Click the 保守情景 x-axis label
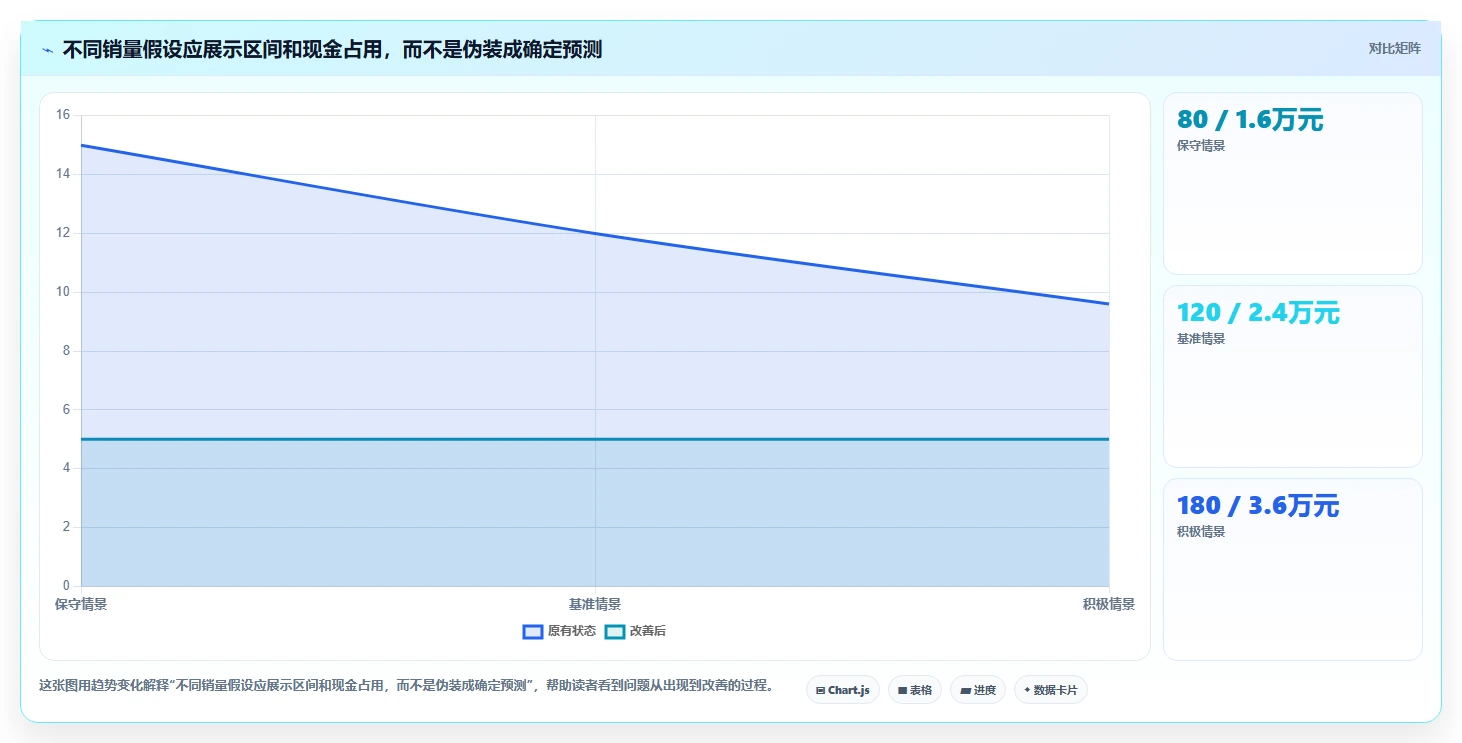 81,604
